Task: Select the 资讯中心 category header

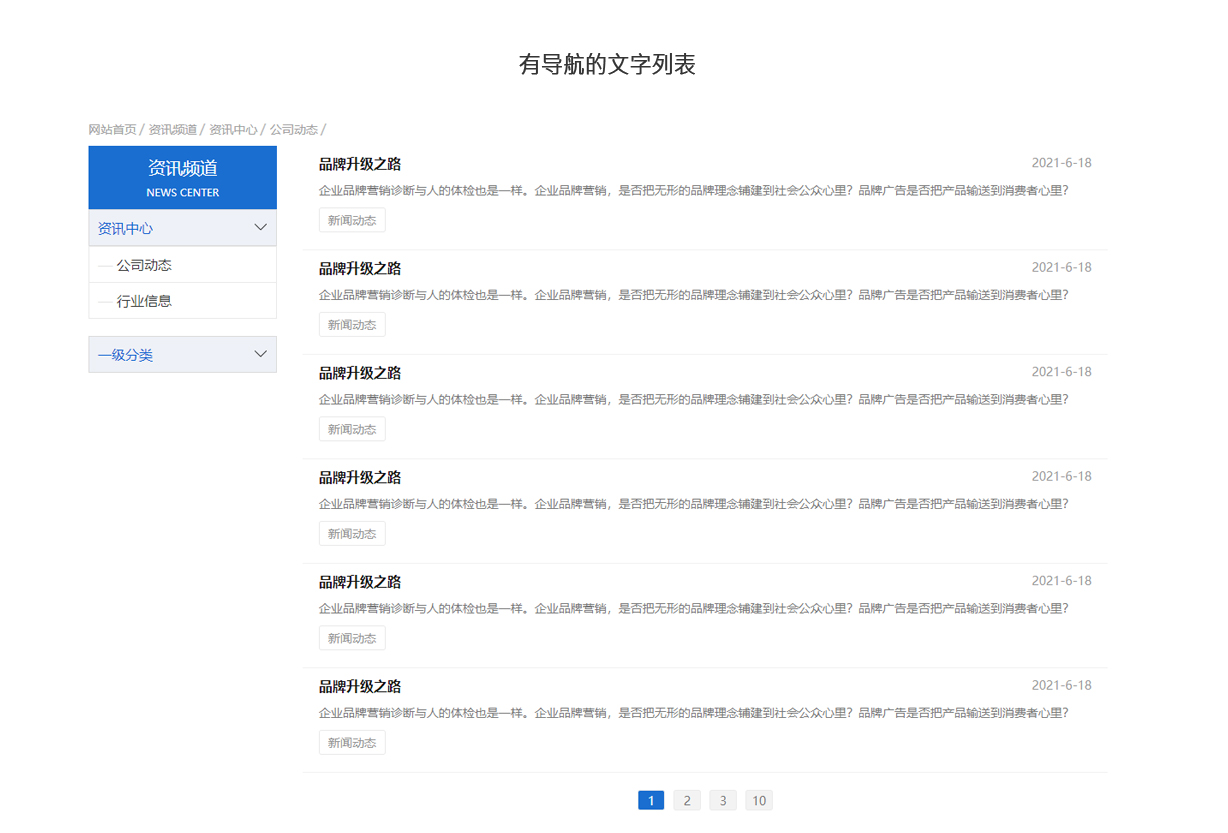Action: [x=182, y=228]
